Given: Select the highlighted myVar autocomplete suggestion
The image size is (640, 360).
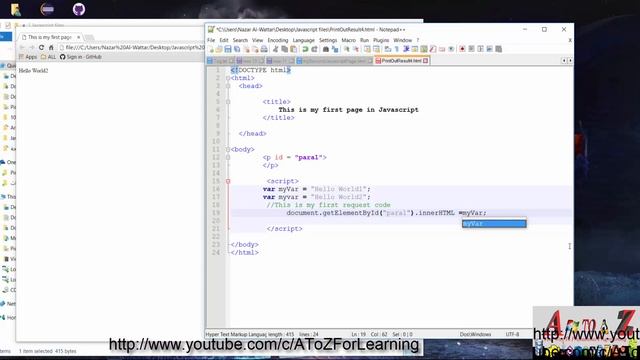Looking at the screenshot, I should coord(494,224).
